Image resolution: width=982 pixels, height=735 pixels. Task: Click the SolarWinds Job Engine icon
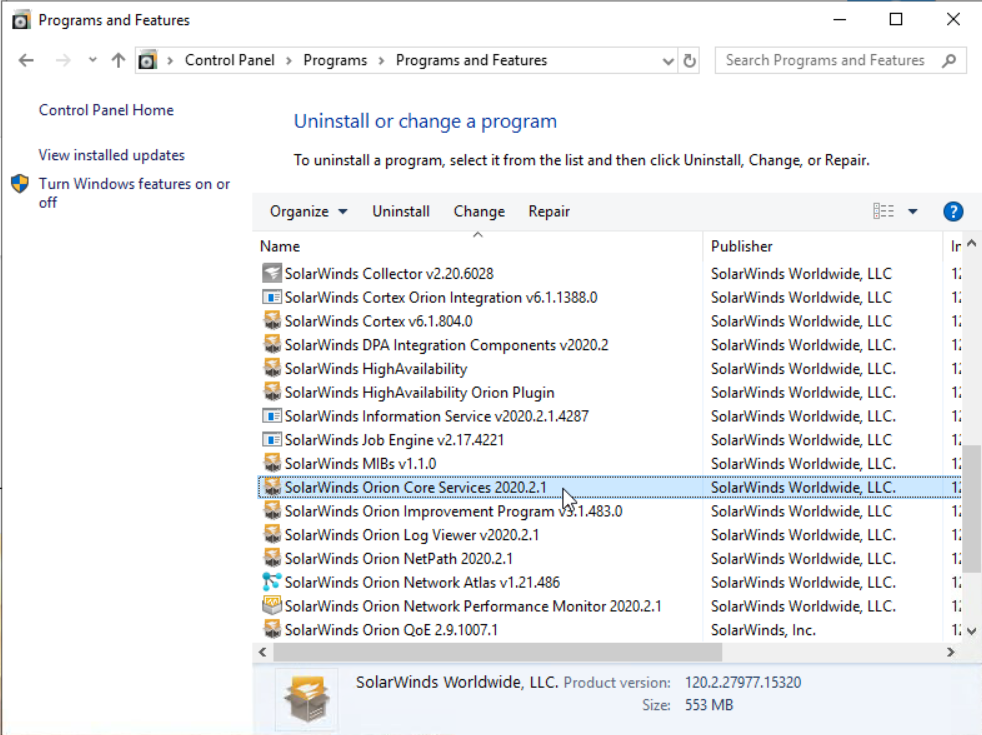(271, 440)
